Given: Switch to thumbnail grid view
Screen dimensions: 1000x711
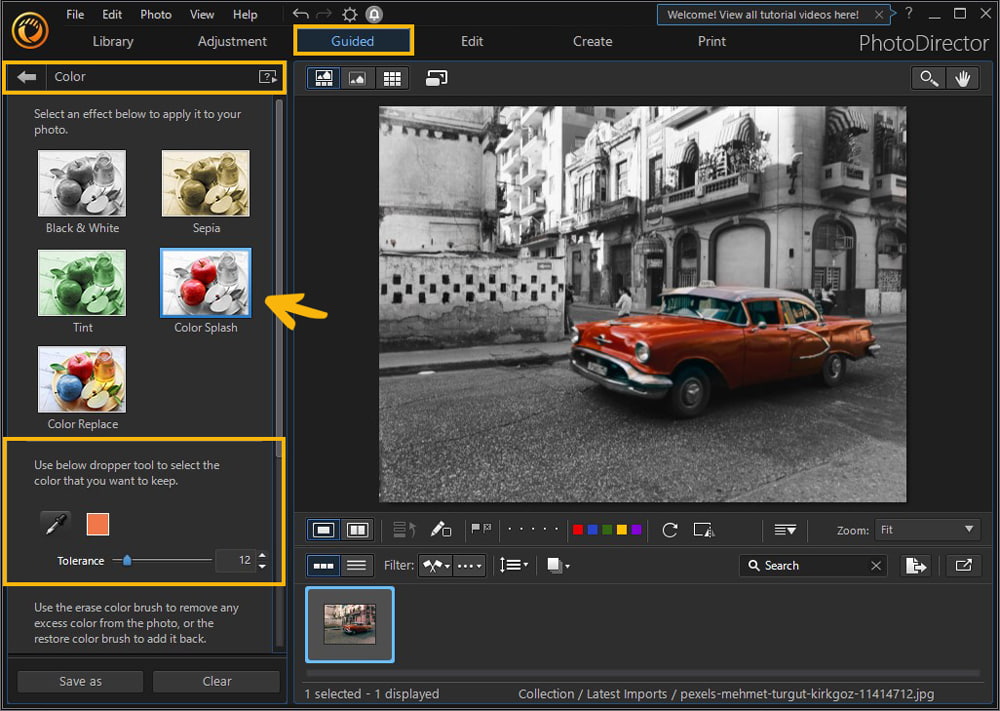Looking at the screenshot, I should coord(392,77).
